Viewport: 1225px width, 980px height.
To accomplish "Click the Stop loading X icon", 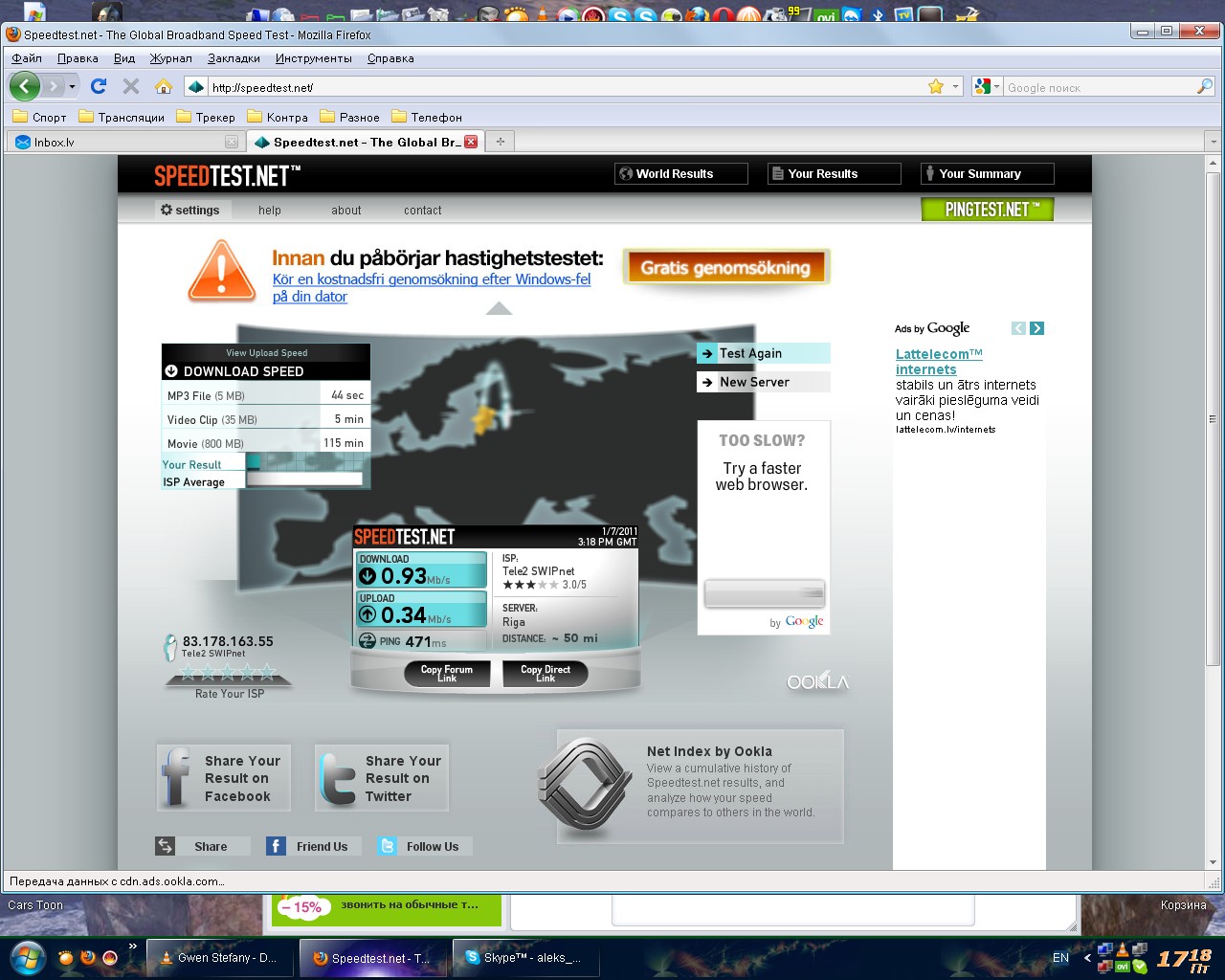I will point(131,86).
